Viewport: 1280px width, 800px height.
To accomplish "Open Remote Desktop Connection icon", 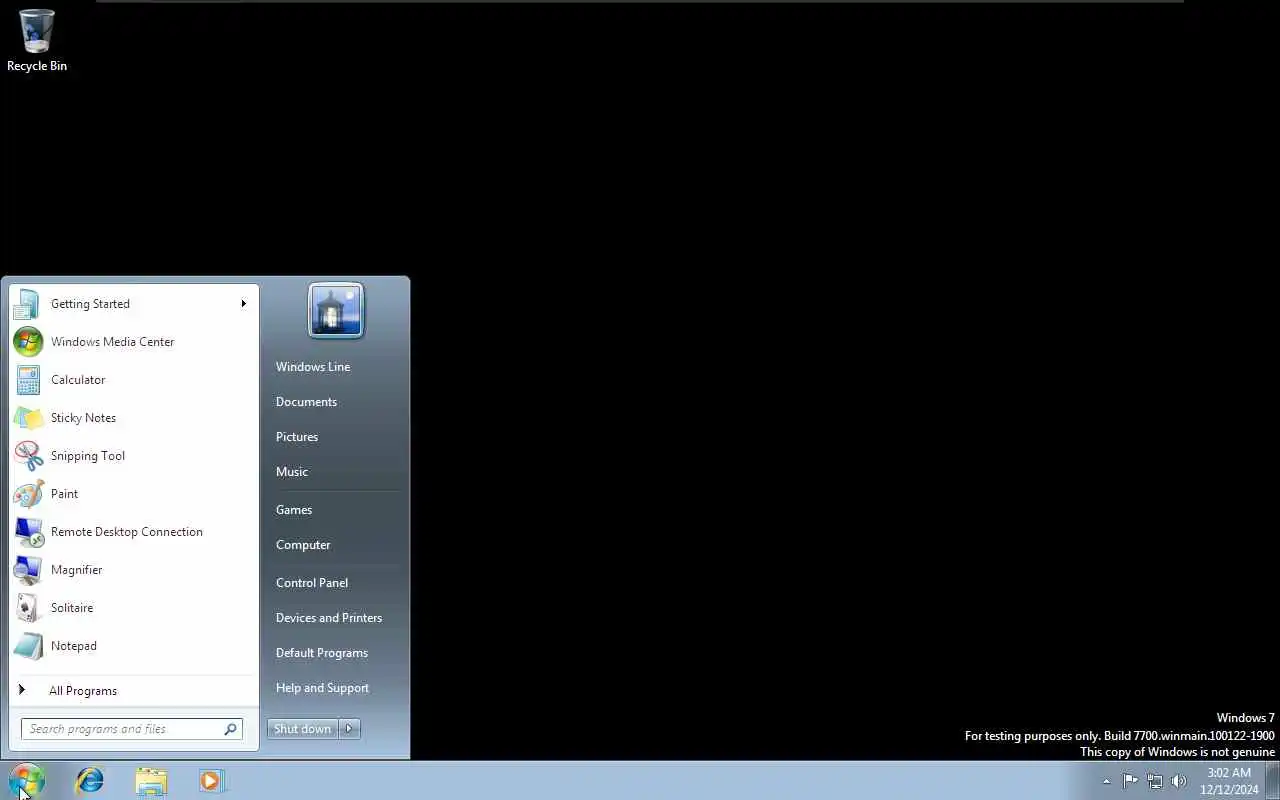I will (x=27, y=532).
